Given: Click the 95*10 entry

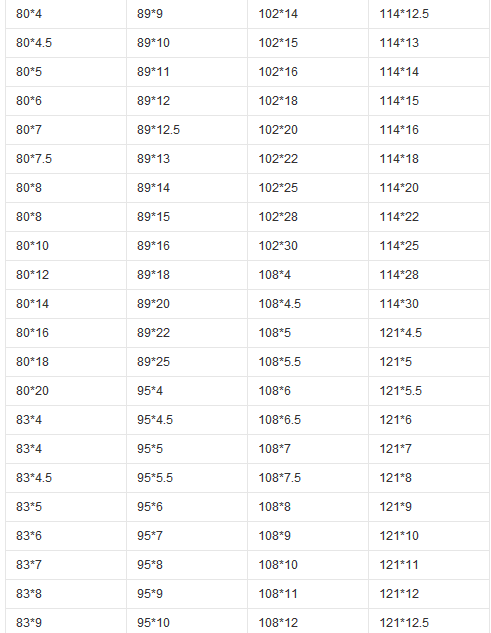Looking at the screenshot, I should 187,621.
